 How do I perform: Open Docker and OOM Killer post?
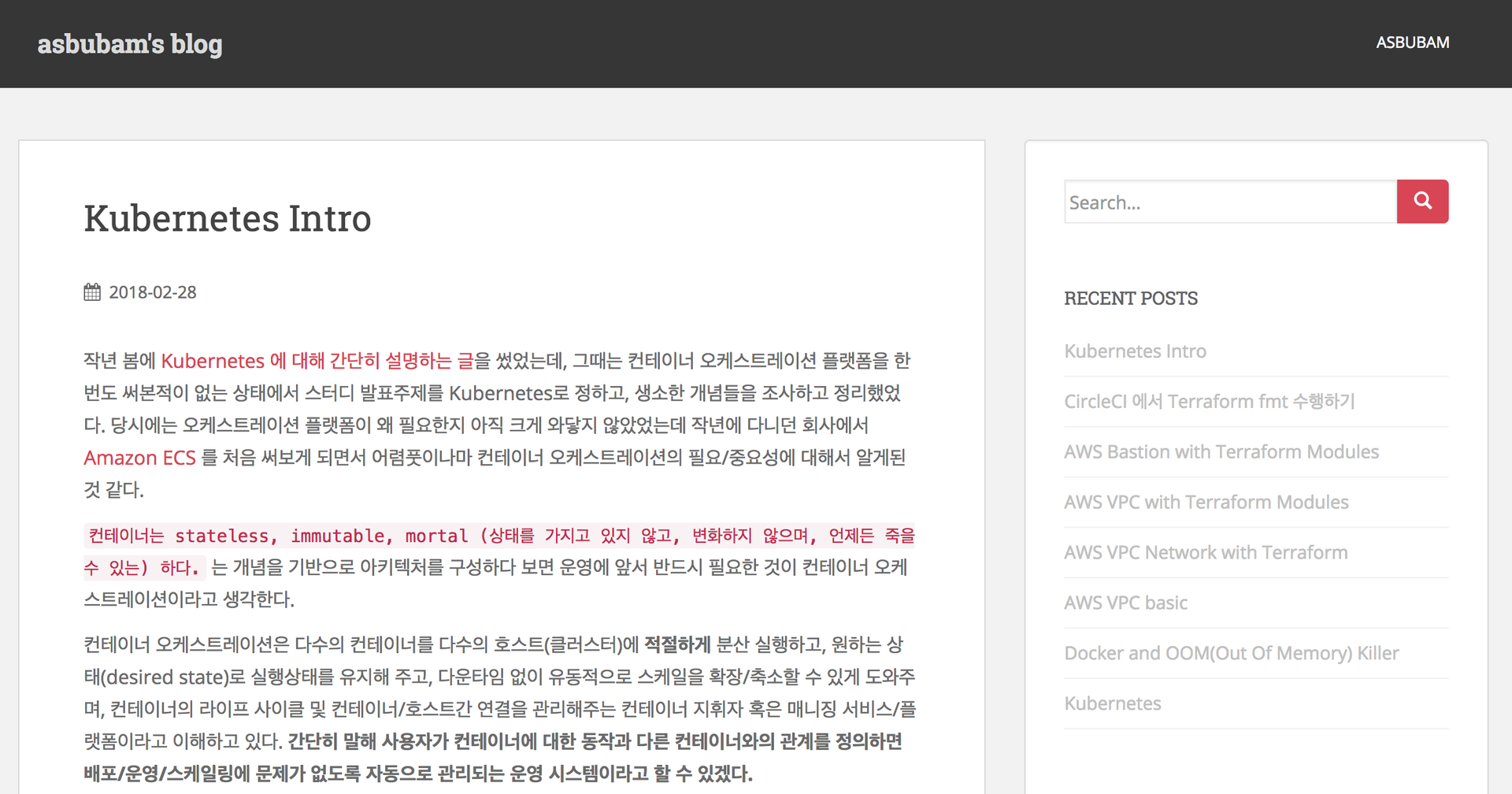[1231, 654]
